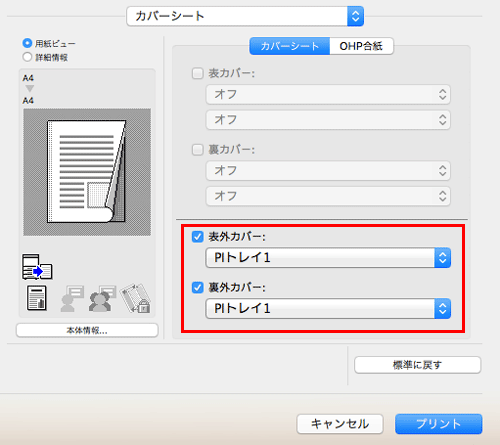Screen dimensions: 500x445
Task: Enable the 表カバー checkbox
Action: (198, 73)
